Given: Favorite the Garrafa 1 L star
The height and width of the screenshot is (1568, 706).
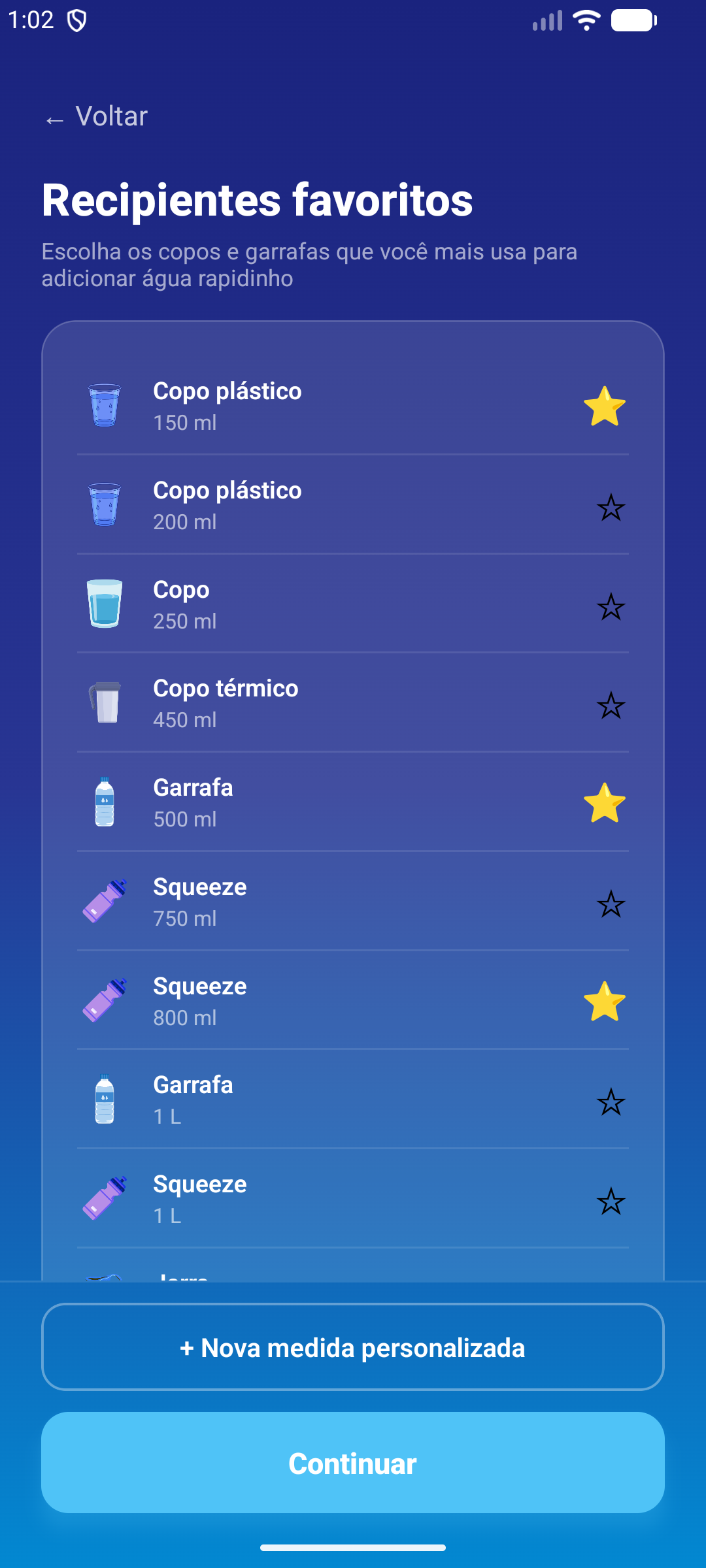Looking at the screenshot, I should (x=611, y=1102).
